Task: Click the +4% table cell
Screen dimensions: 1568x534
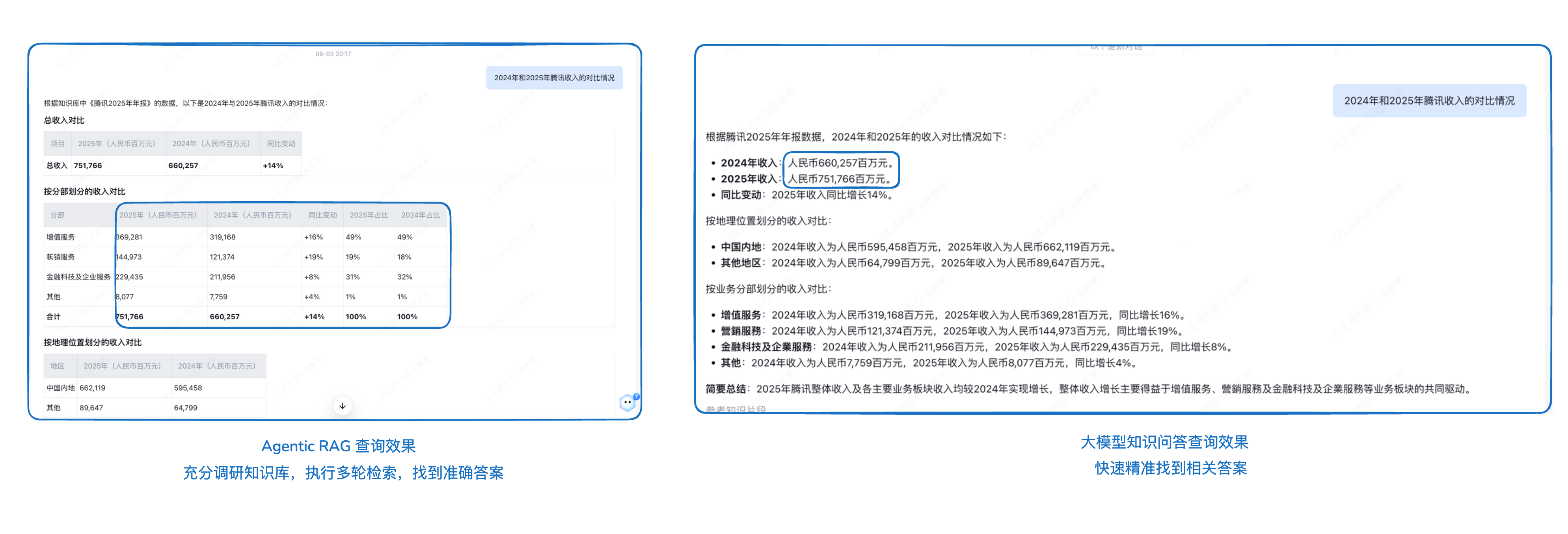Action: (x=312, y=297)
